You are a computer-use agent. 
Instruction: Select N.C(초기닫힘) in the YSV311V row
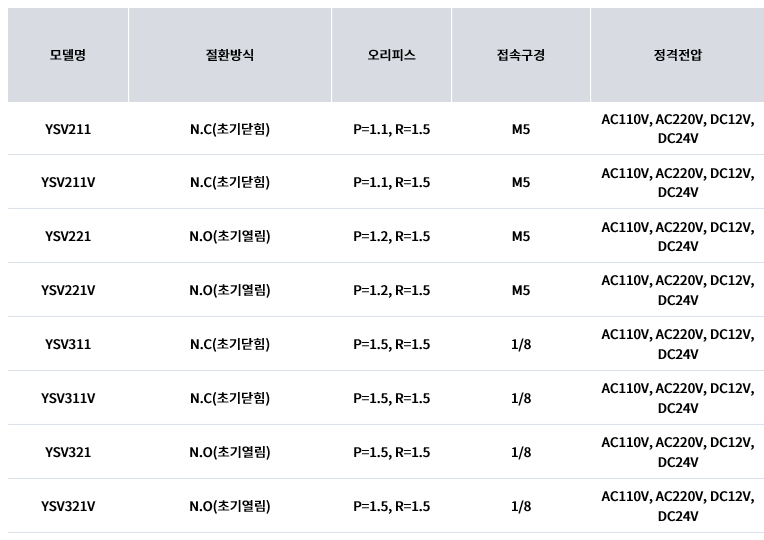pos(230,399)
